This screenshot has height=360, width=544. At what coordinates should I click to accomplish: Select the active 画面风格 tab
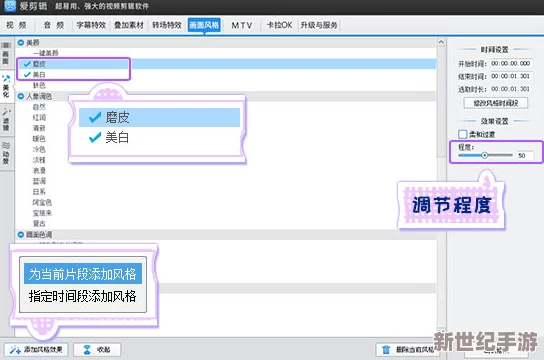(x=204, y=25)
